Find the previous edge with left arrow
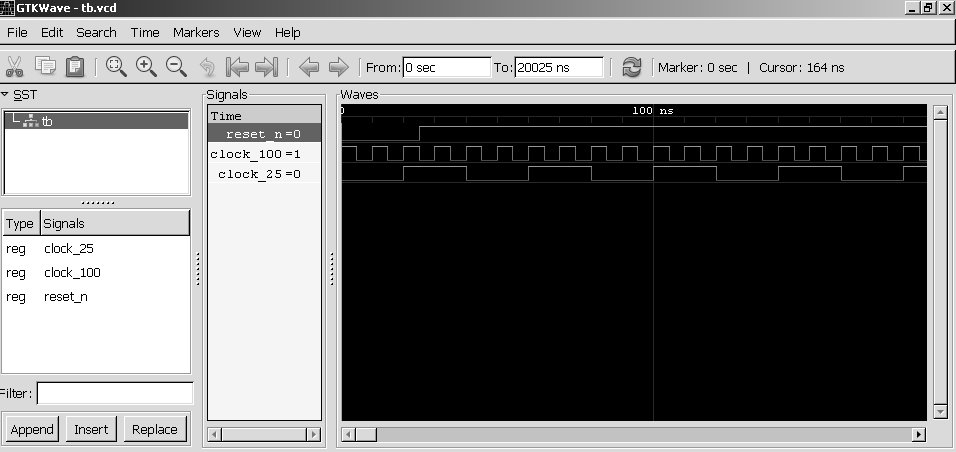Image resolution: width=956 pixels, height=452 pixels. 309,67
